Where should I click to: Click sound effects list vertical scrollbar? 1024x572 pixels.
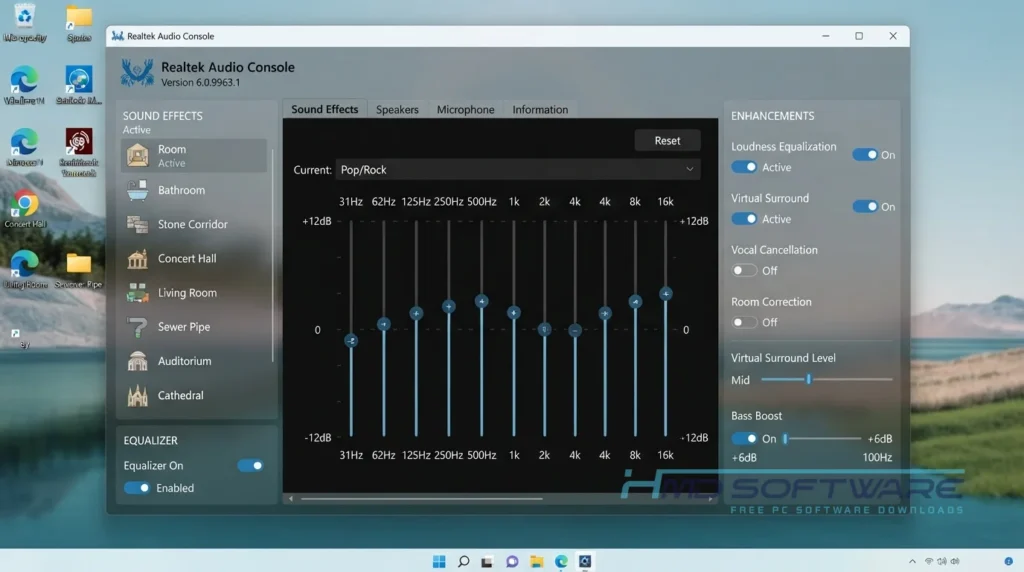pyautogui.click(x=272, y=255)
